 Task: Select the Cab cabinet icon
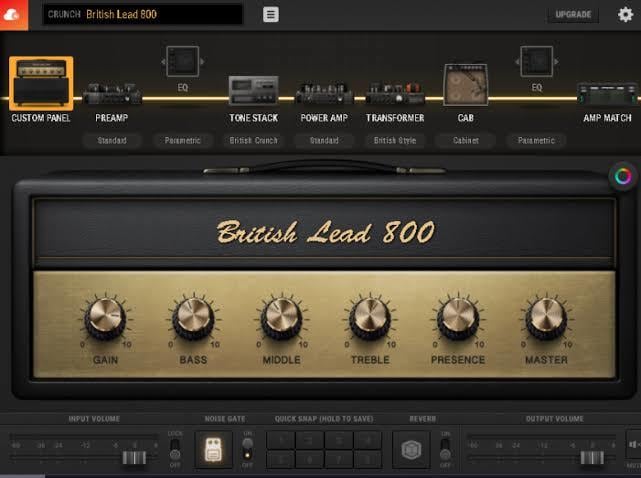pos(466,85)
